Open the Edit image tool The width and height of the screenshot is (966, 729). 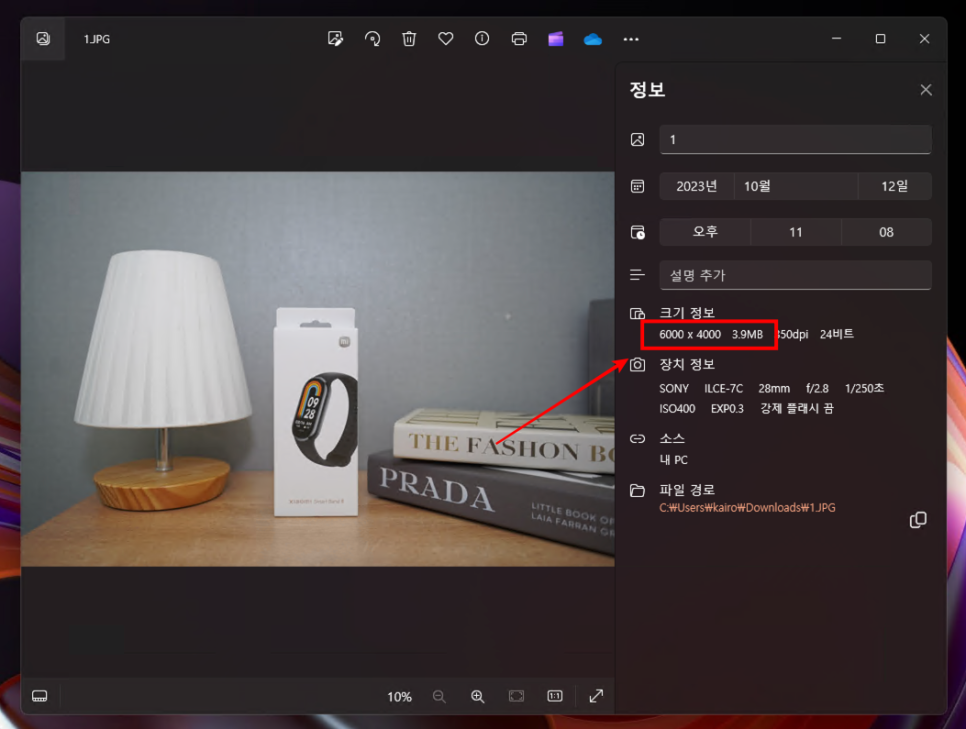click(335, 39)
